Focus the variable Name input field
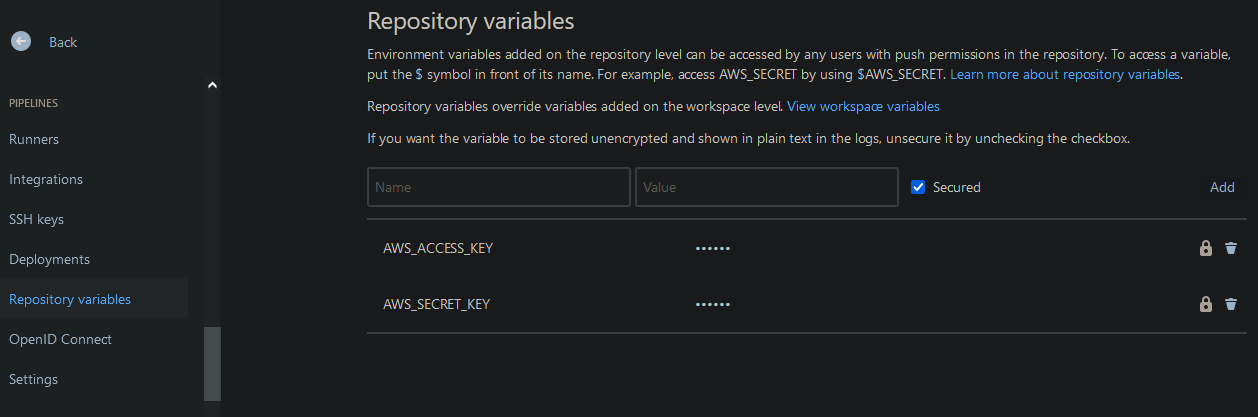1258x417 pixels. point(498,187)
